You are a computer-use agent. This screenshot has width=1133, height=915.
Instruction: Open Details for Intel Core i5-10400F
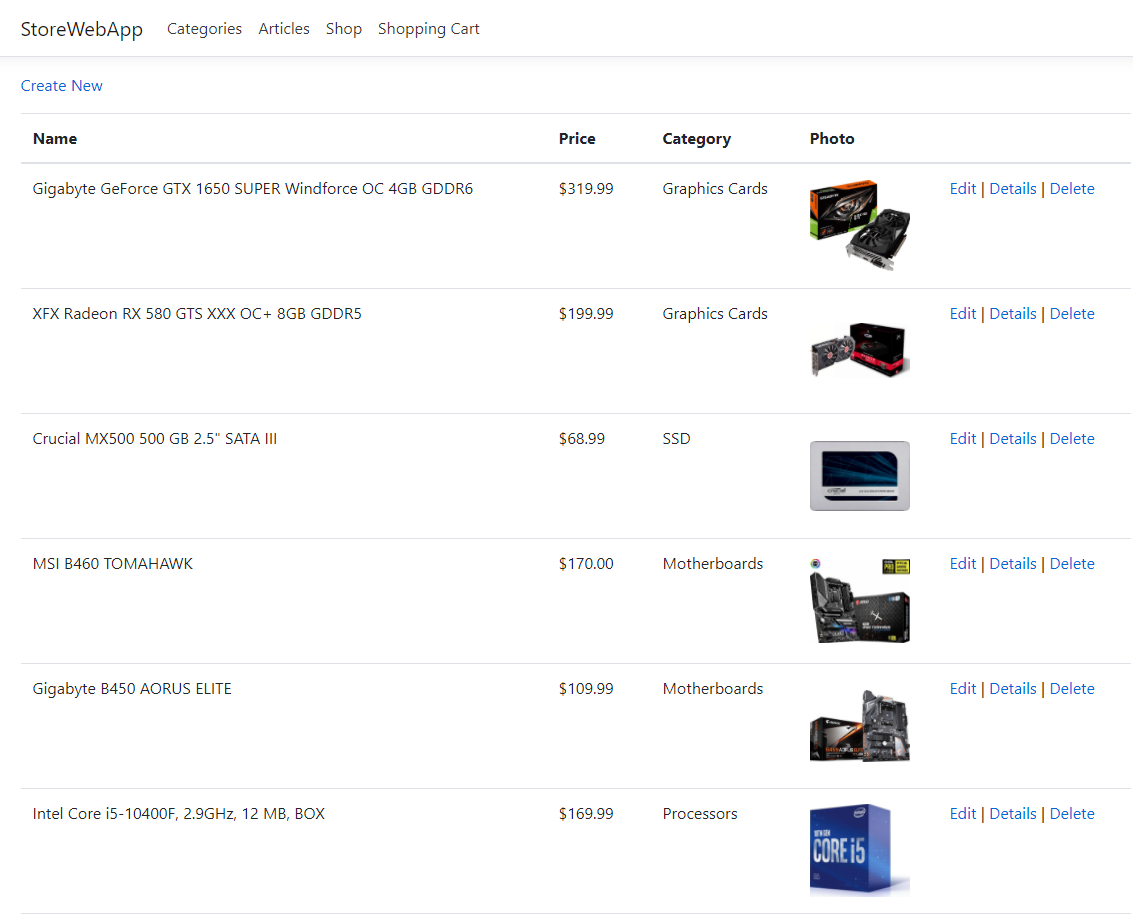(1012, 814)
